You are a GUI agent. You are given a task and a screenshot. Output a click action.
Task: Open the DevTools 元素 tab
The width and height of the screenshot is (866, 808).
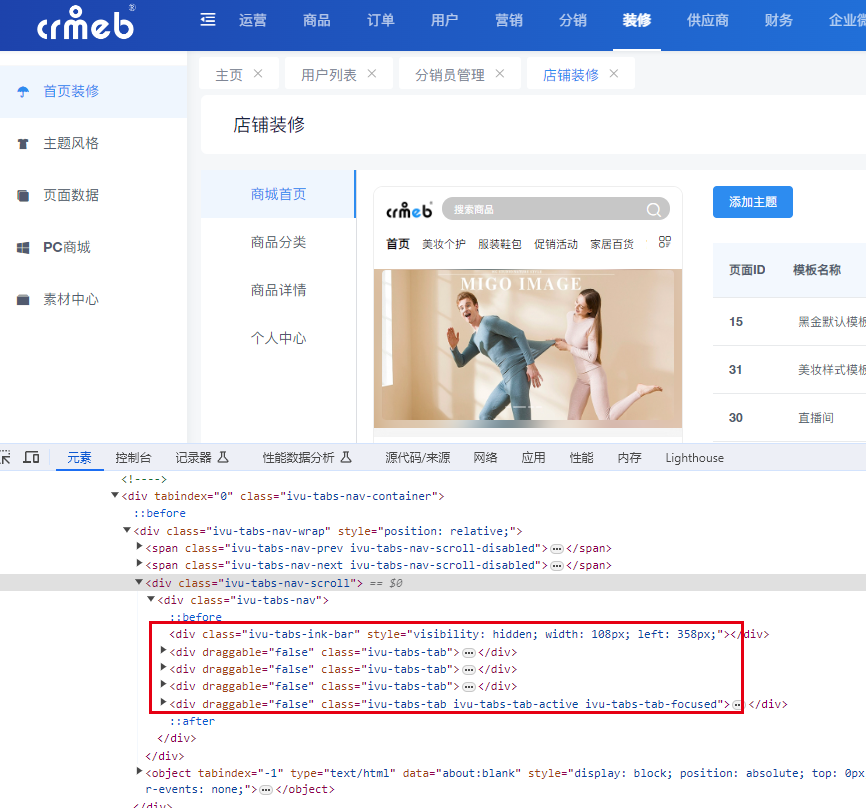tap(80, 458)
